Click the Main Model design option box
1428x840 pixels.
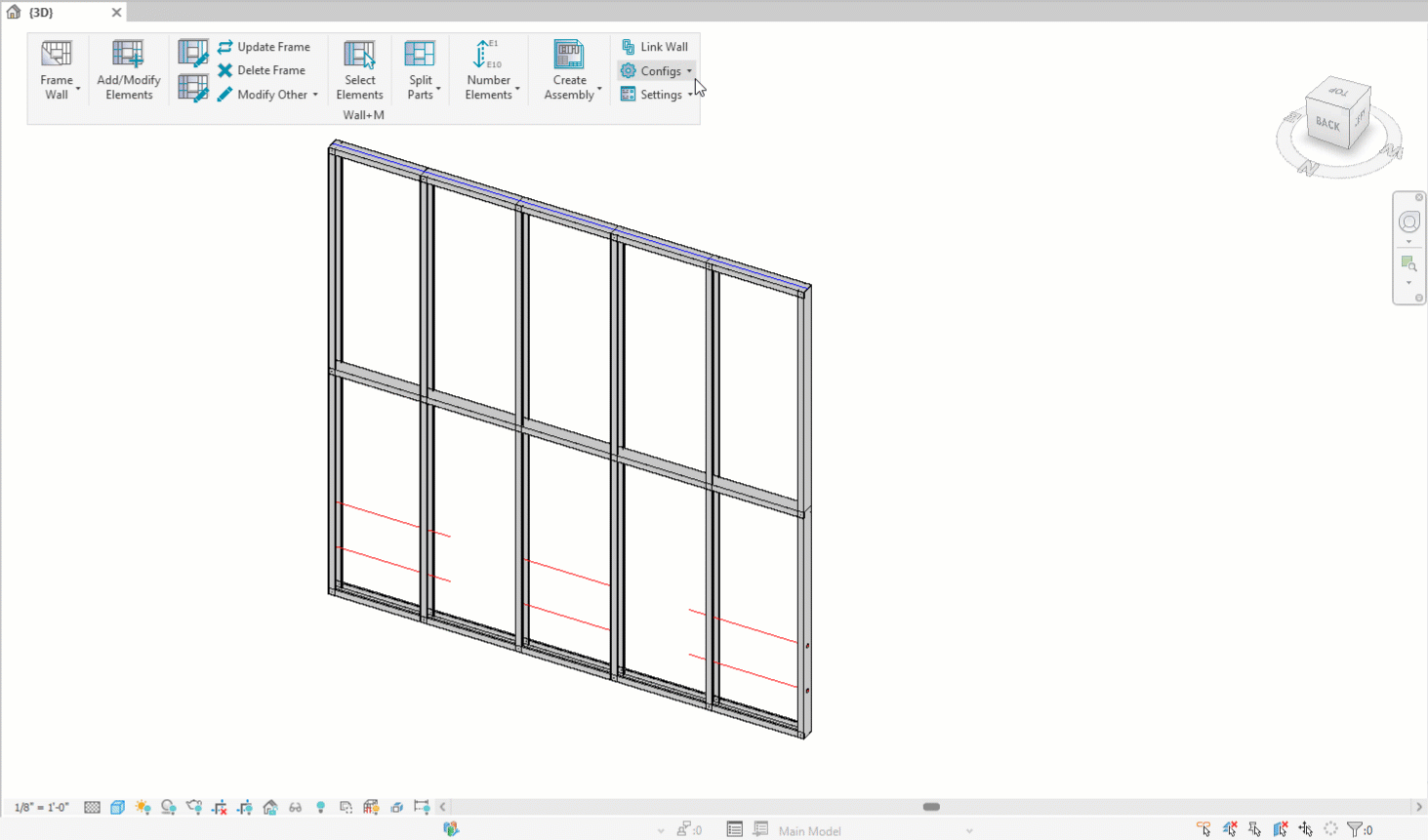pyautogui.click(x=871, y=830)
